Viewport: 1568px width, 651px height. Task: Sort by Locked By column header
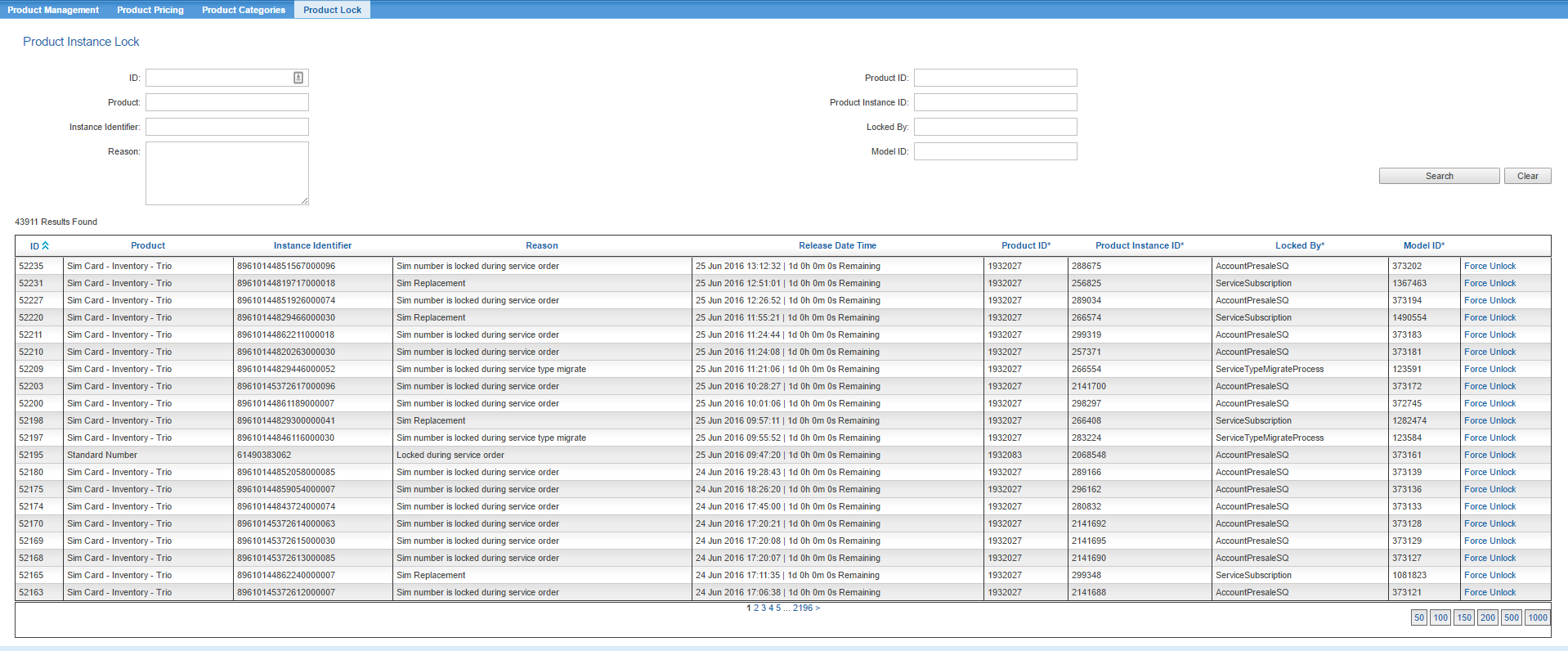coord(1299,245)
